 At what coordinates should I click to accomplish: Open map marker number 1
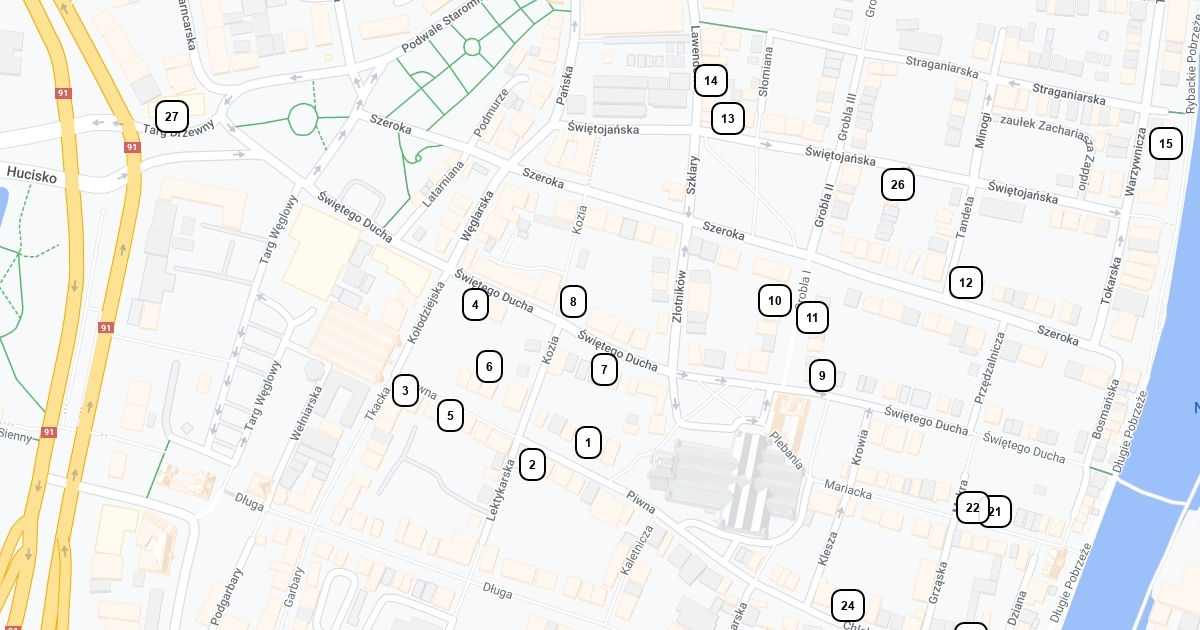(x=589, y=442)
